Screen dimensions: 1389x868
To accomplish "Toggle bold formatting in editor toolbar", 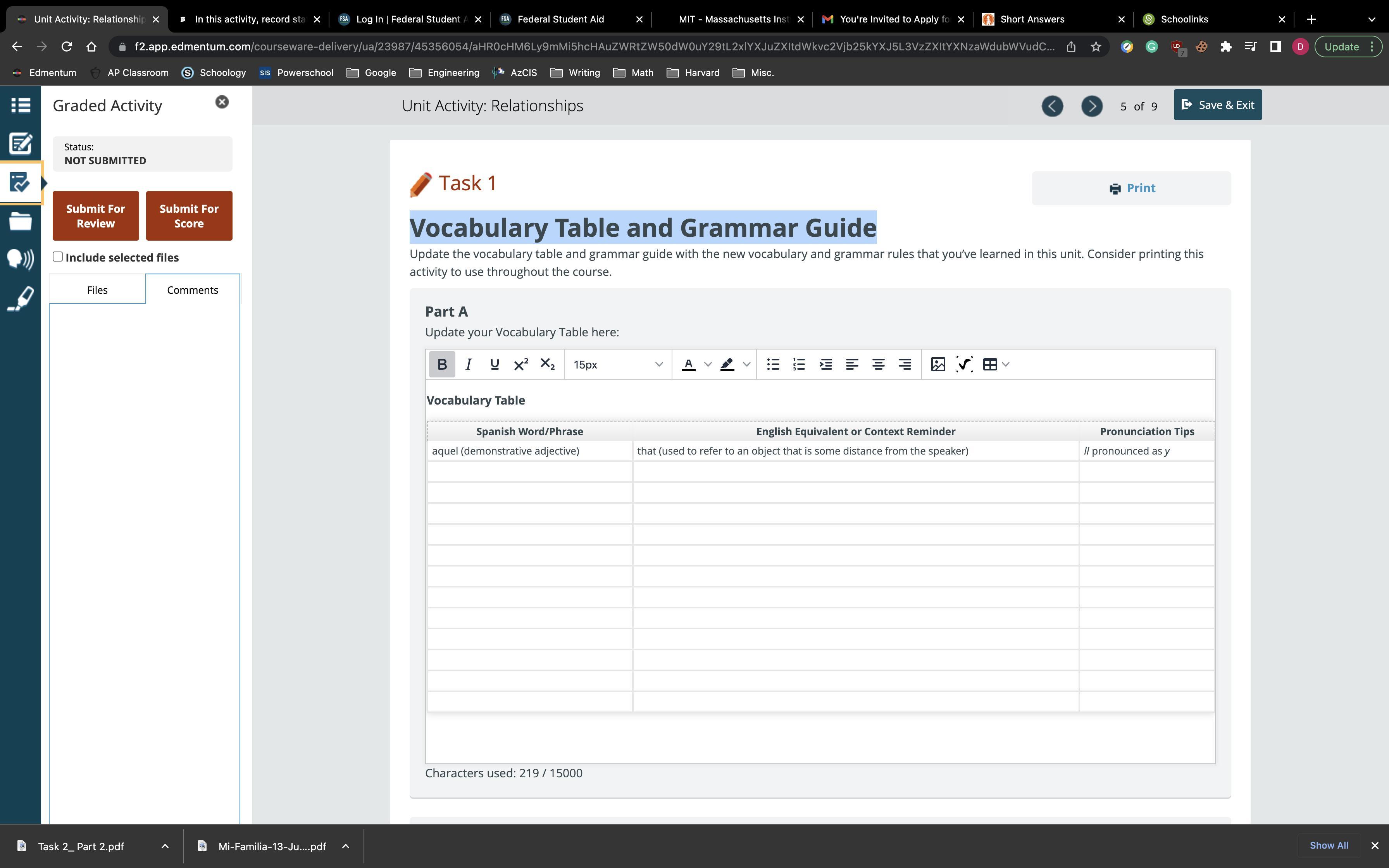I will click(x=441, y=365).
